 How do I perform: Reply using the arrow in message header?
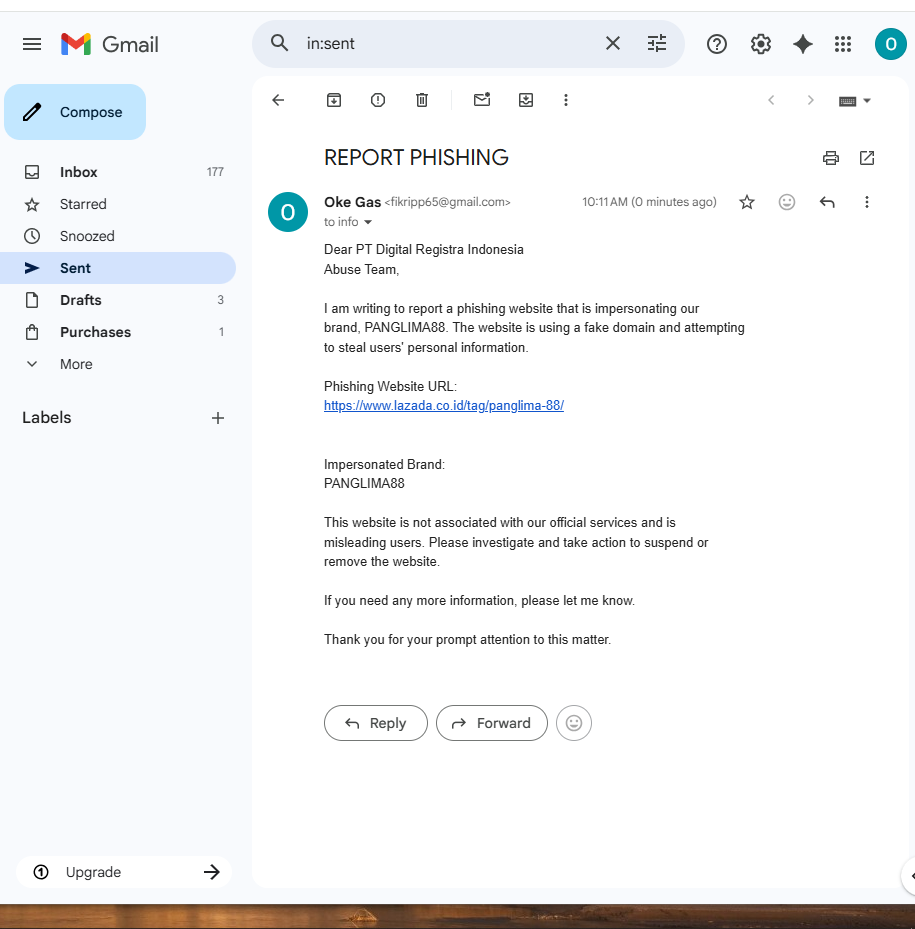[827, 202]
